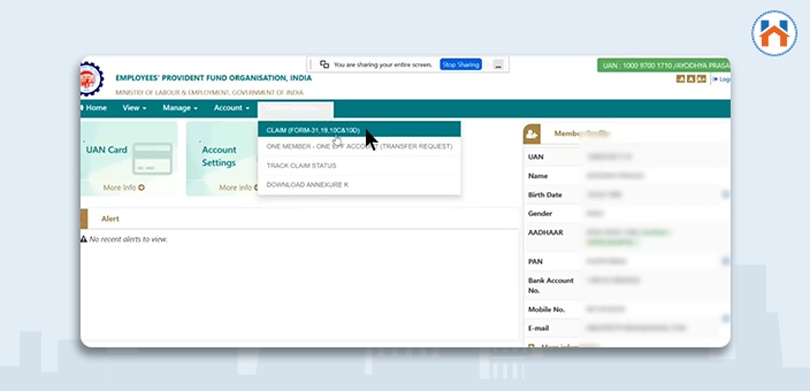Click the Birth Date row label
810x391 pixels.
545,195
